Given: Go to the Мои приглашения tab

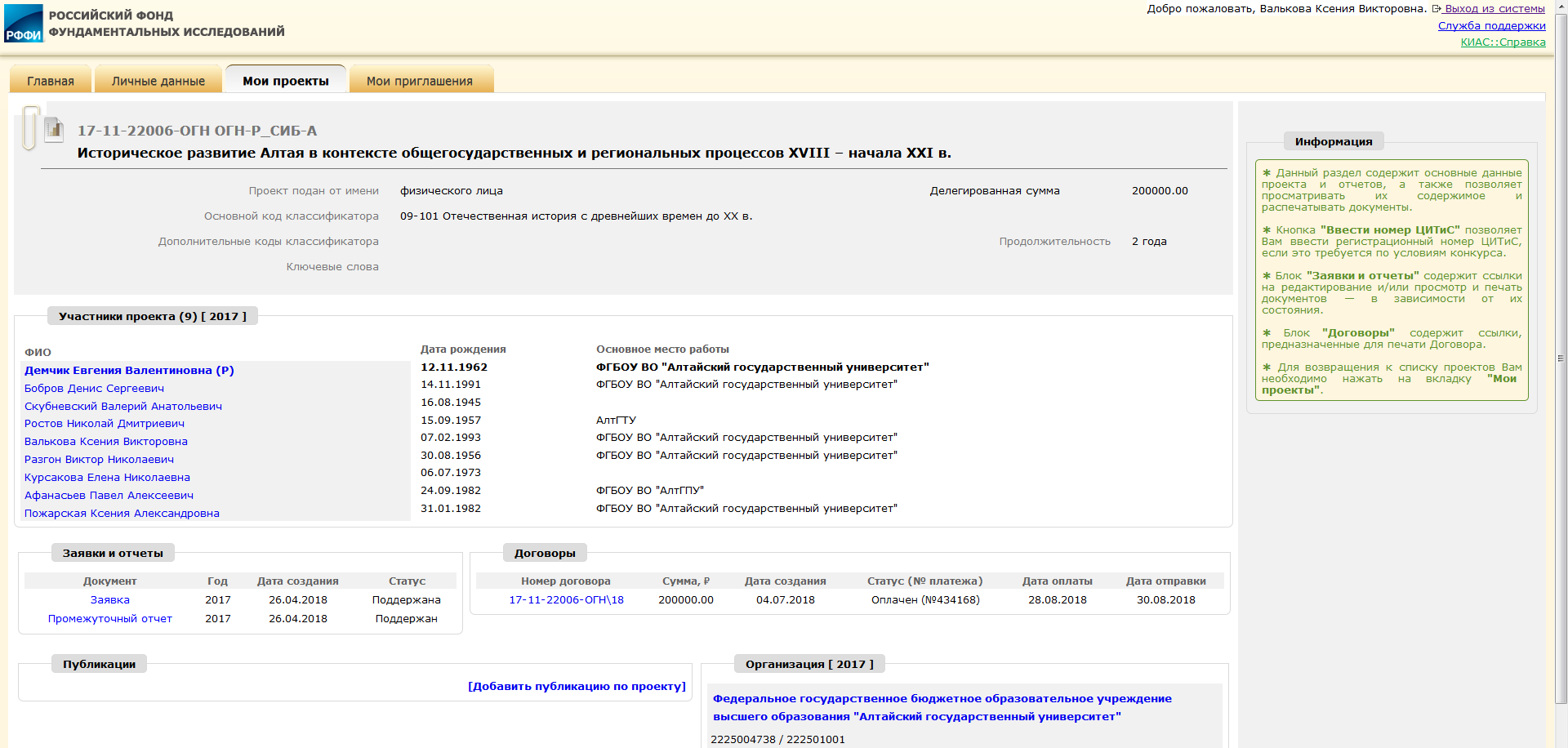Looking at the screenshot, I should pos(420,81).
